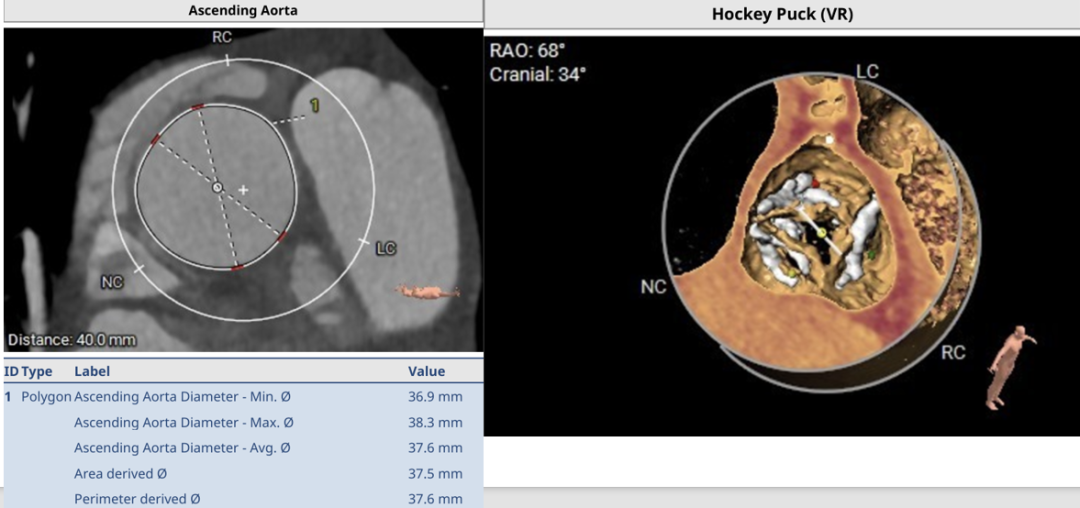Click the Value column header
The width and height of the screenshot is (1080, 508).
(x=426, y=372)
